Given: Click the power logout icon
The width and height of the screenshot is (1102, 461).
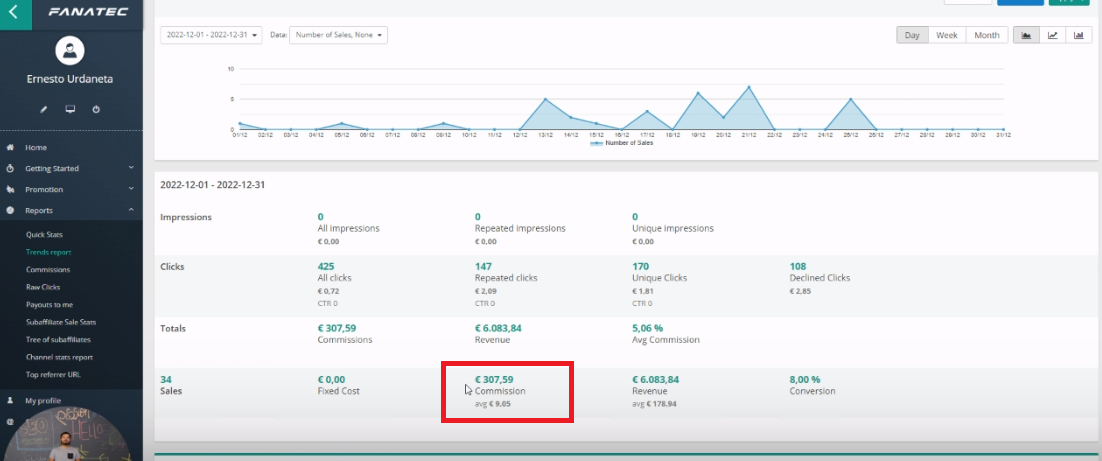Looking at the screenshot, I should 96,110.
